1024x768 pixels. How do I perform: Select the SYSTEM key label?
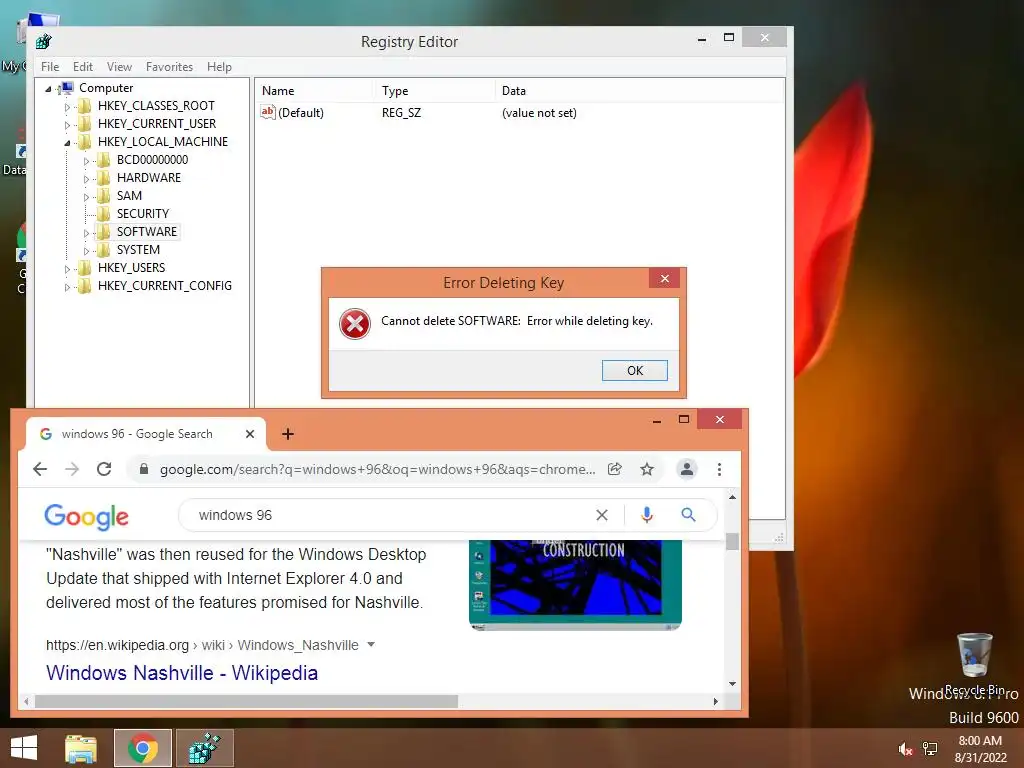138,249
